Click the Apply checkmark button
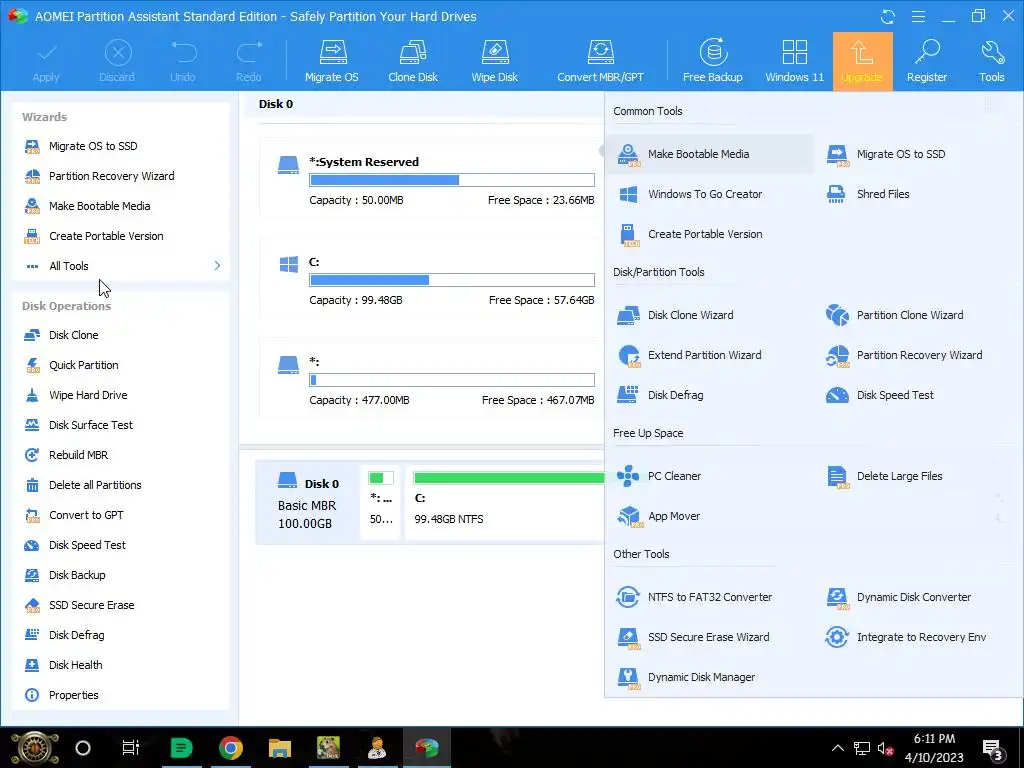 (46, 61)
